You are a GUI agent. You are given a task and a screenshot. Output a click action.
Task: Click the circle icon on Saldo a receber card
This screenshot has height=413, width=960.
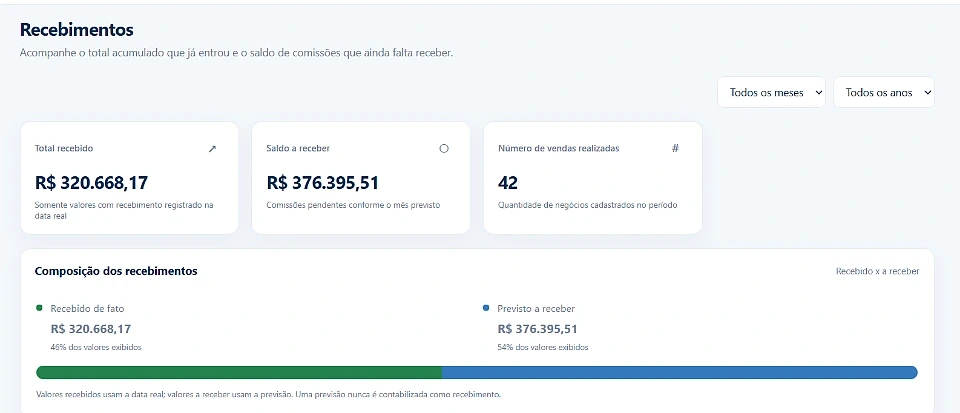pos(444,149)
